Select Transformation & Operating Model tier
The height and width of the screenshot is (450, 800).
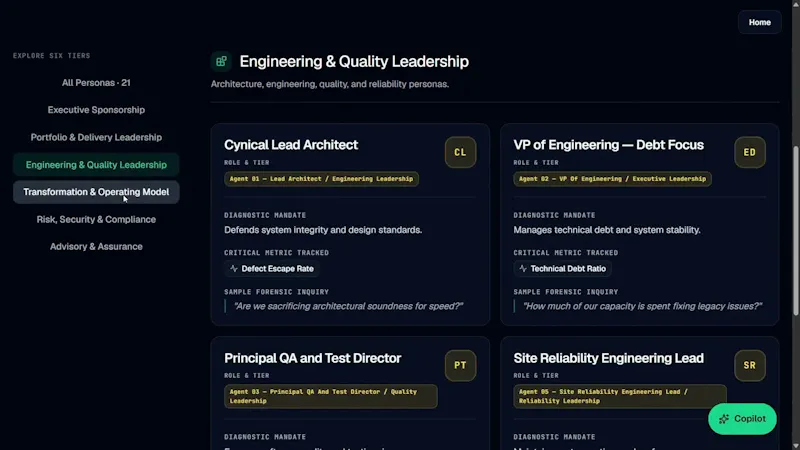[x=96, y=192]
